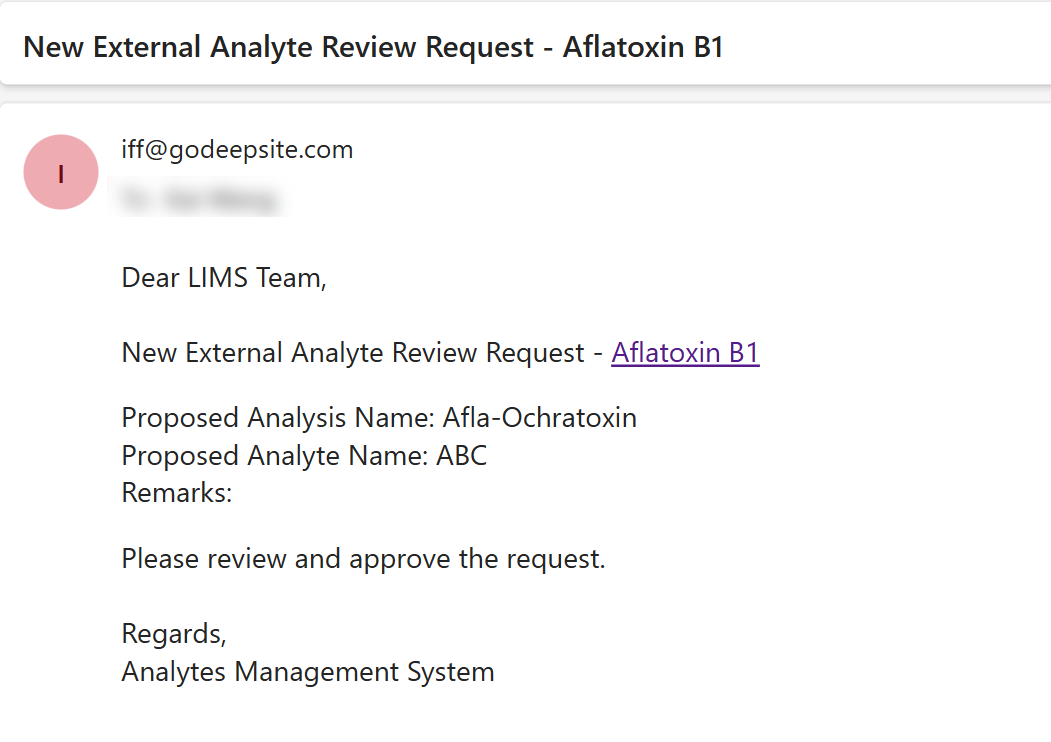Click "Please review and approve the request" sentence

click(363, 558)
